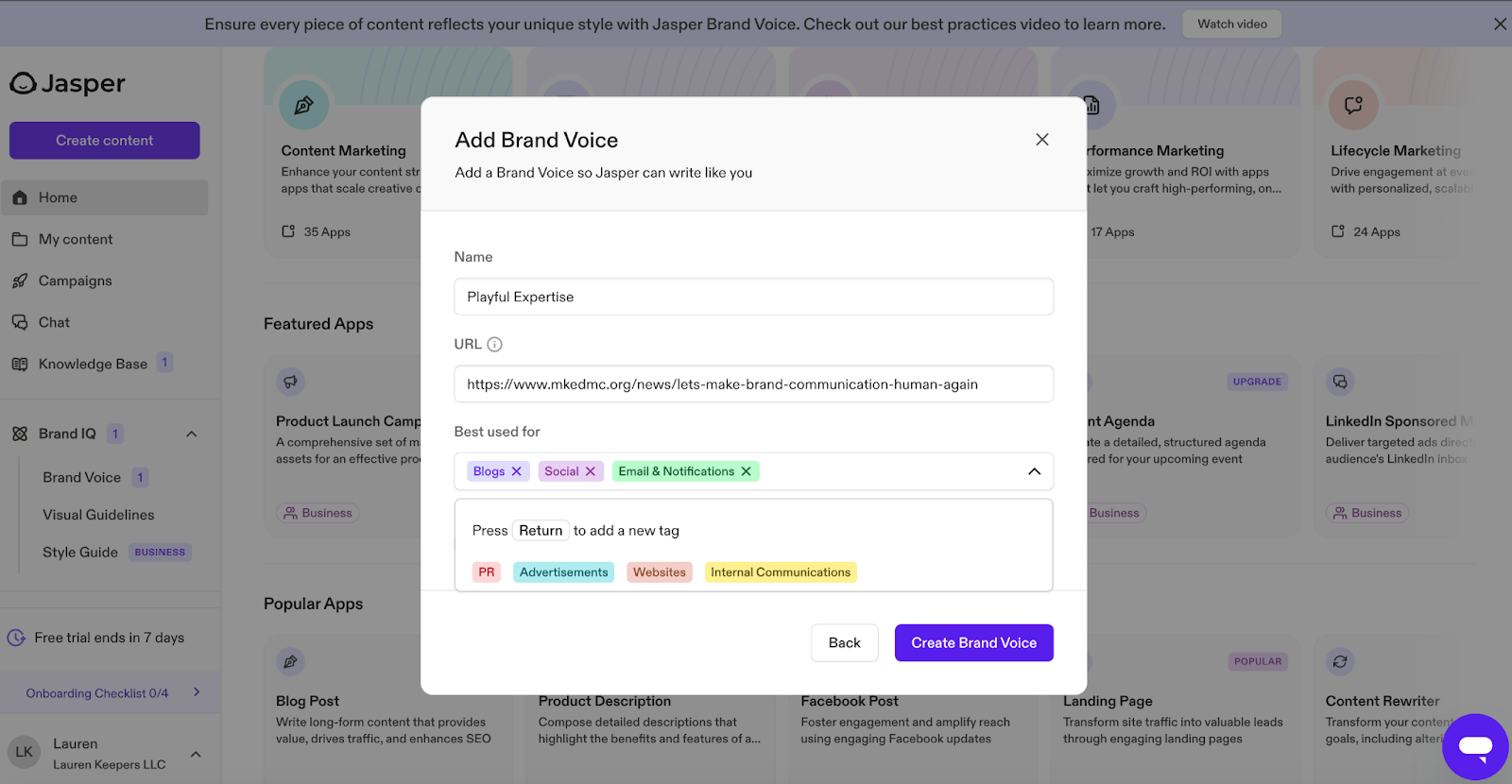
Task: Remove the Blogs tag
Action: [x=516, y=471]
